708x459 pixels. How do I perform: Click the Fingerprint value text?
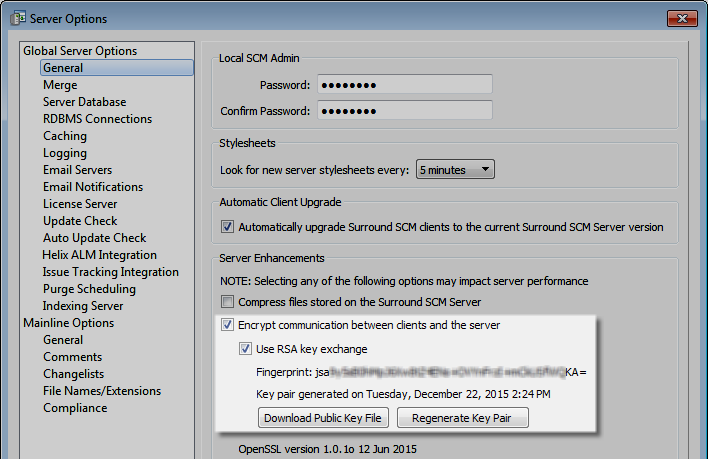[451, 372]
